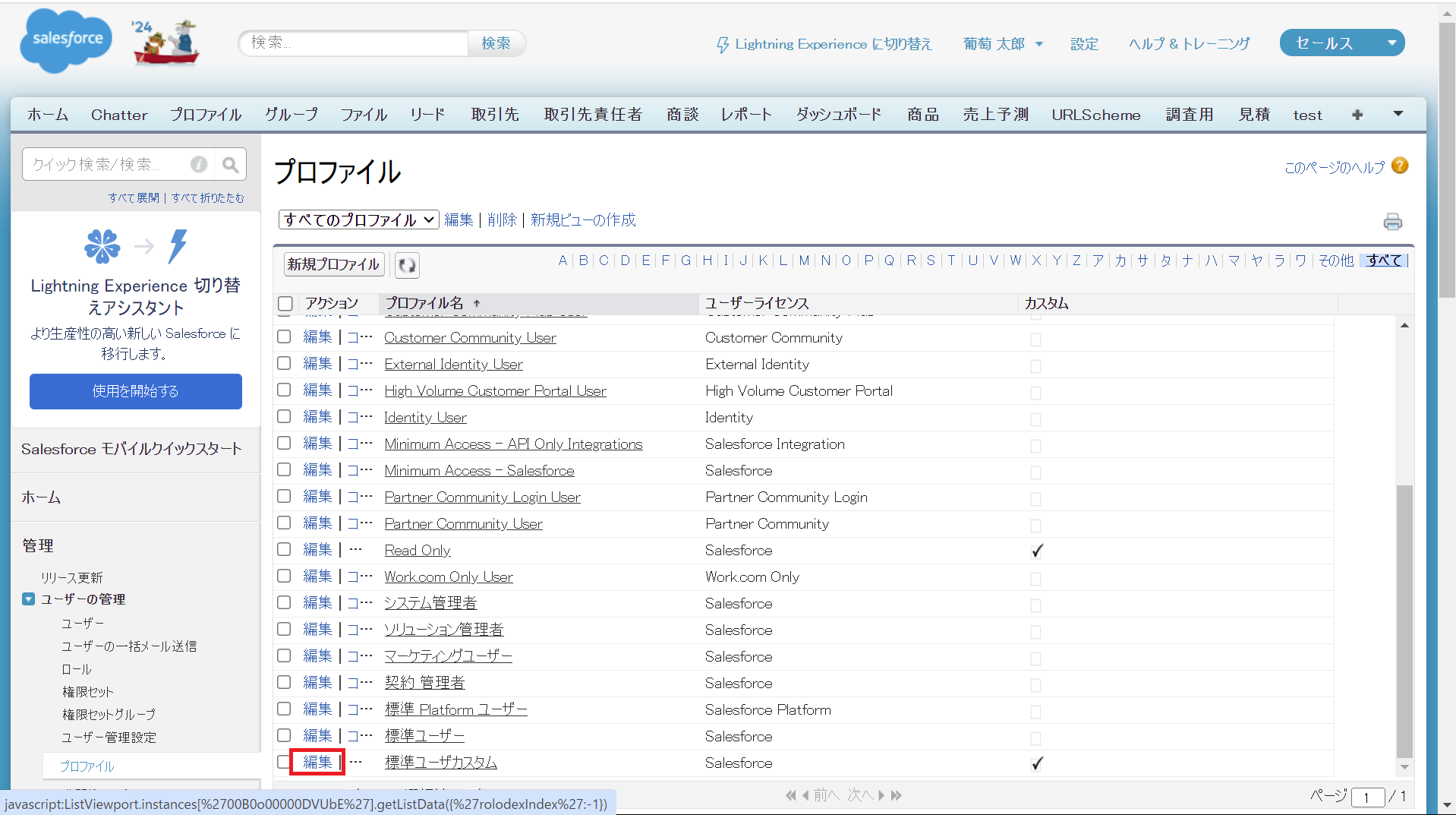
Task: Open the 商談 tab
Action: pos(682,115)
